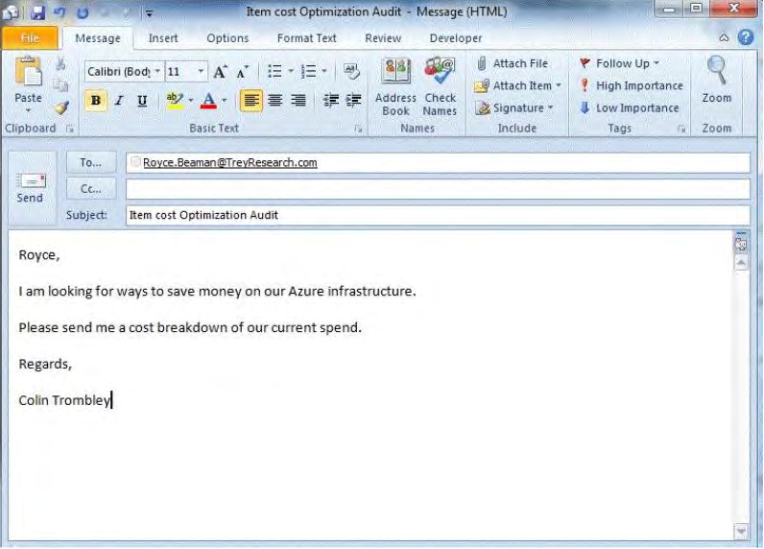Screen dimensions: 764x549
Task: Switch to the Developer tab
Action: 456,38
